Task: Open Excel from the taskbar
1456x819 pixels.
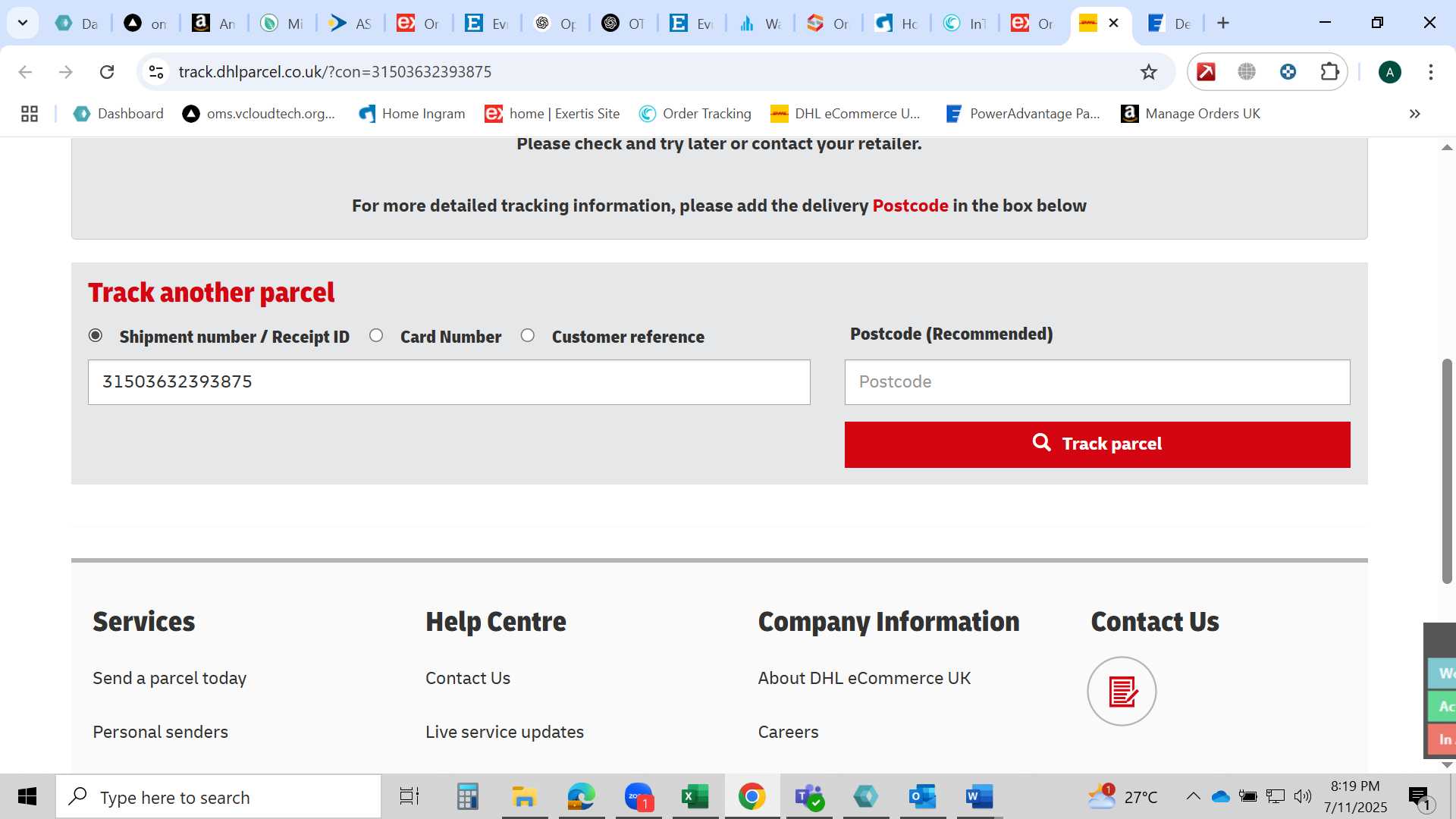Action: (695, 796)
